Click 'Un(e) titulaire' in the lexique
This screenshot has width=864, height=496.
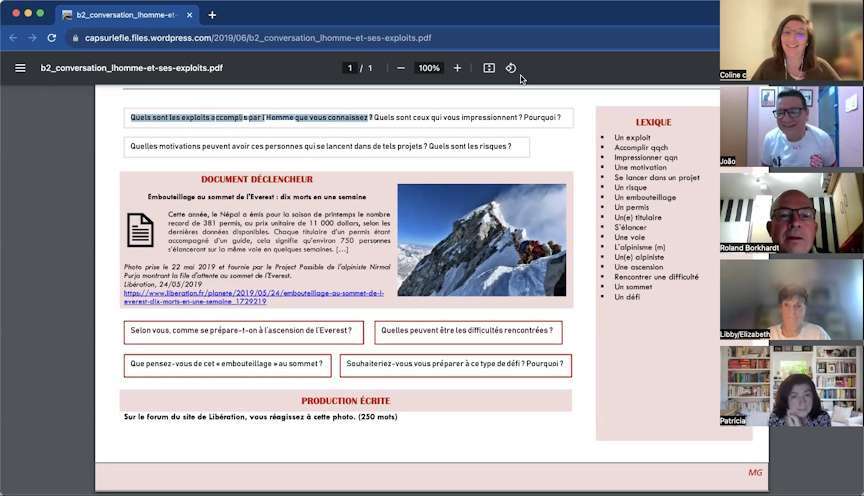point(638,217)
